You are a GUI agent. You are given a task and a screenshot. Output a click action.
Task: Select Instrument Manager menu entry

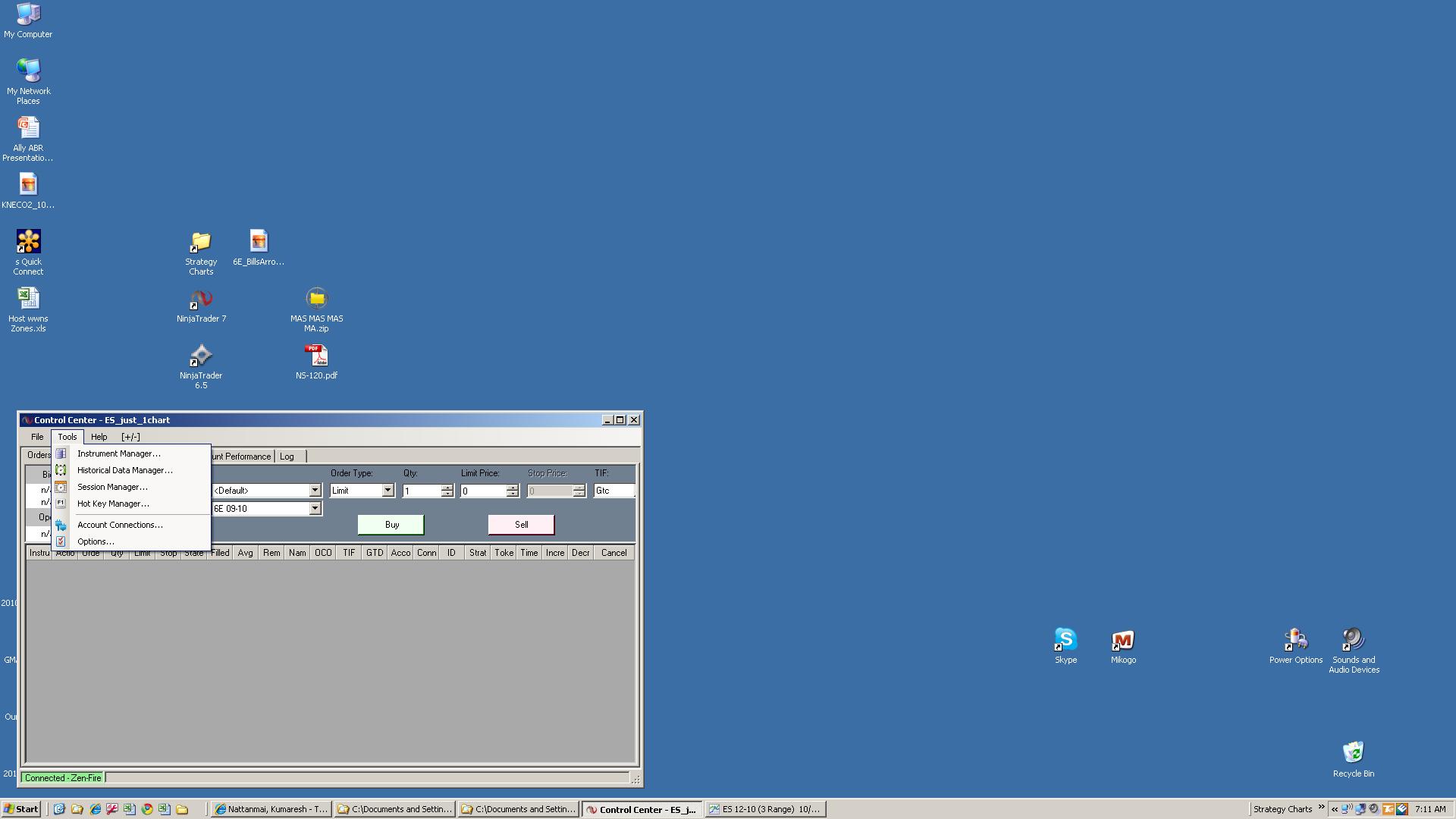(x=119, y=453)
